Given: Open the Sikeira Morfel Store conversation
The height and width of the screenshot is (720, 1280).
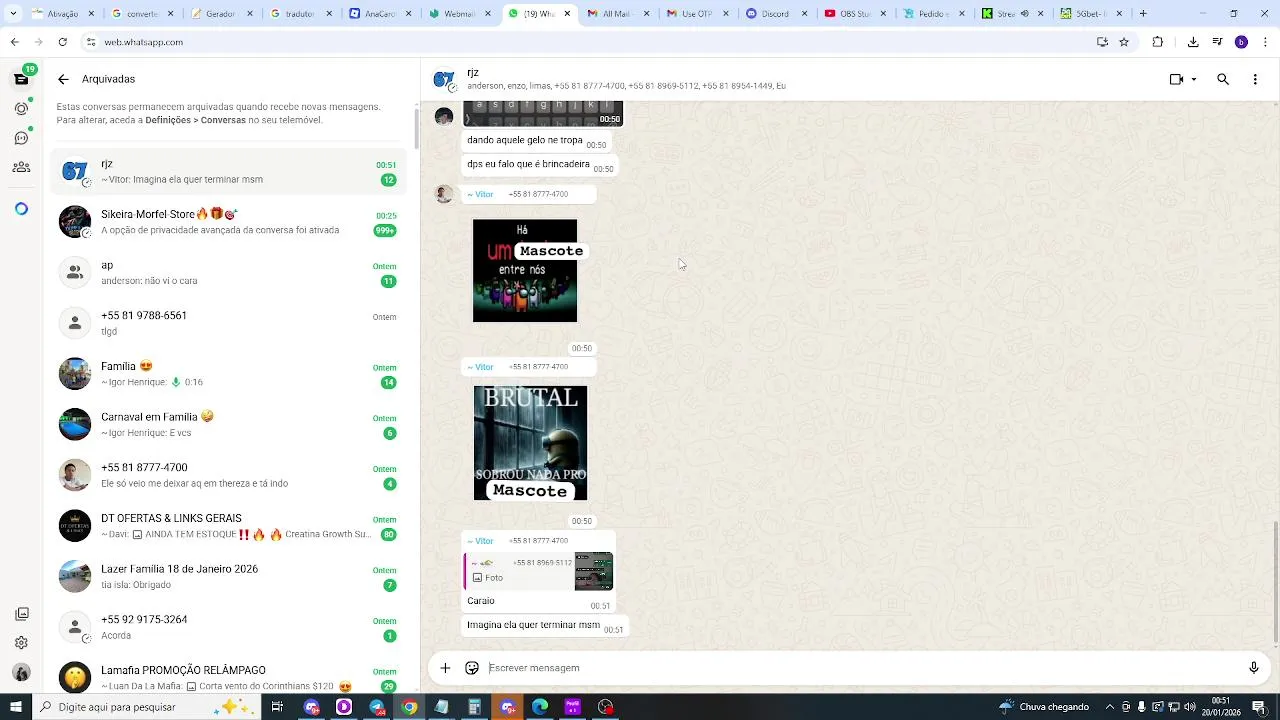Looking at the screenshot, I should [230, 222].
